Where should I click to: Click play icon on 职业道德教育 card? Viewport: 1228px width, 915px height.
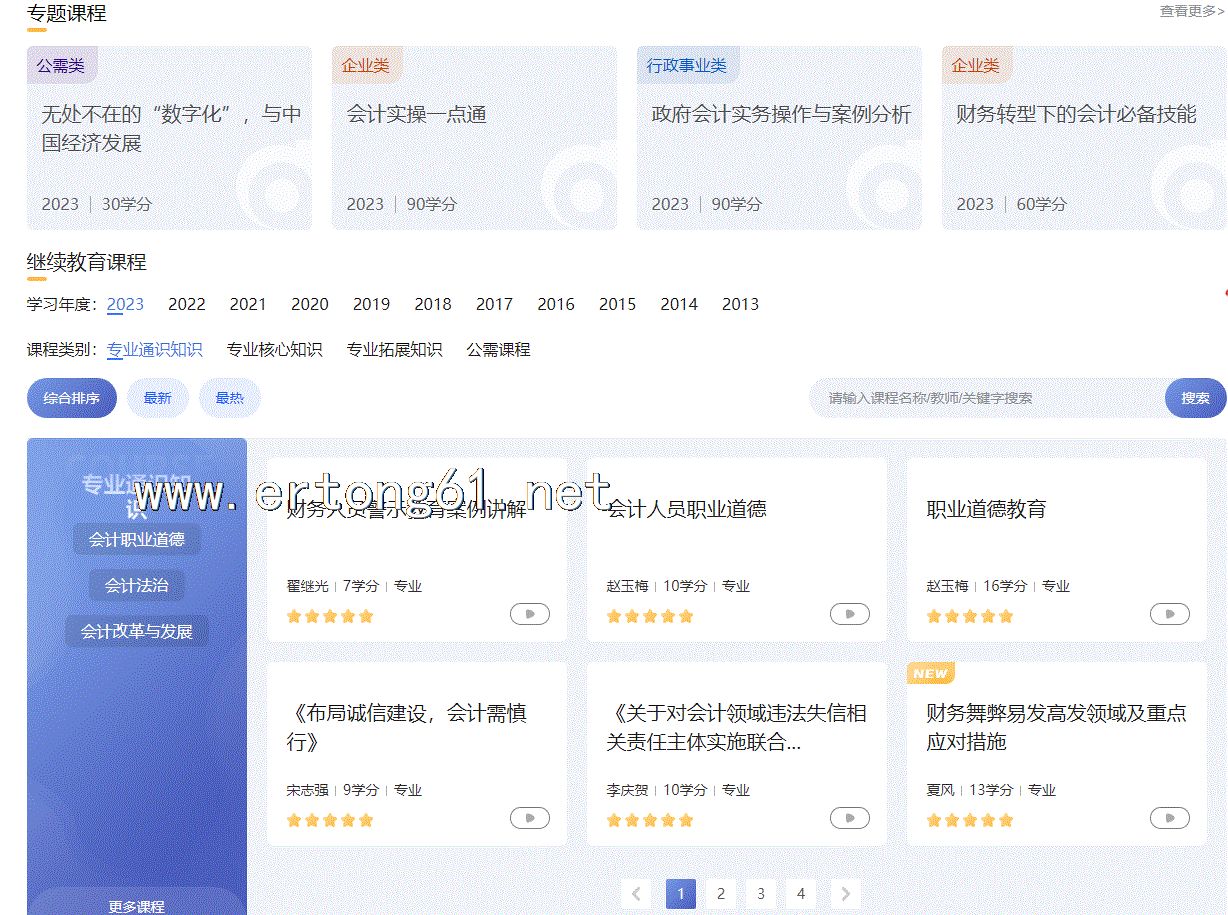click(x=1169, y=614)
